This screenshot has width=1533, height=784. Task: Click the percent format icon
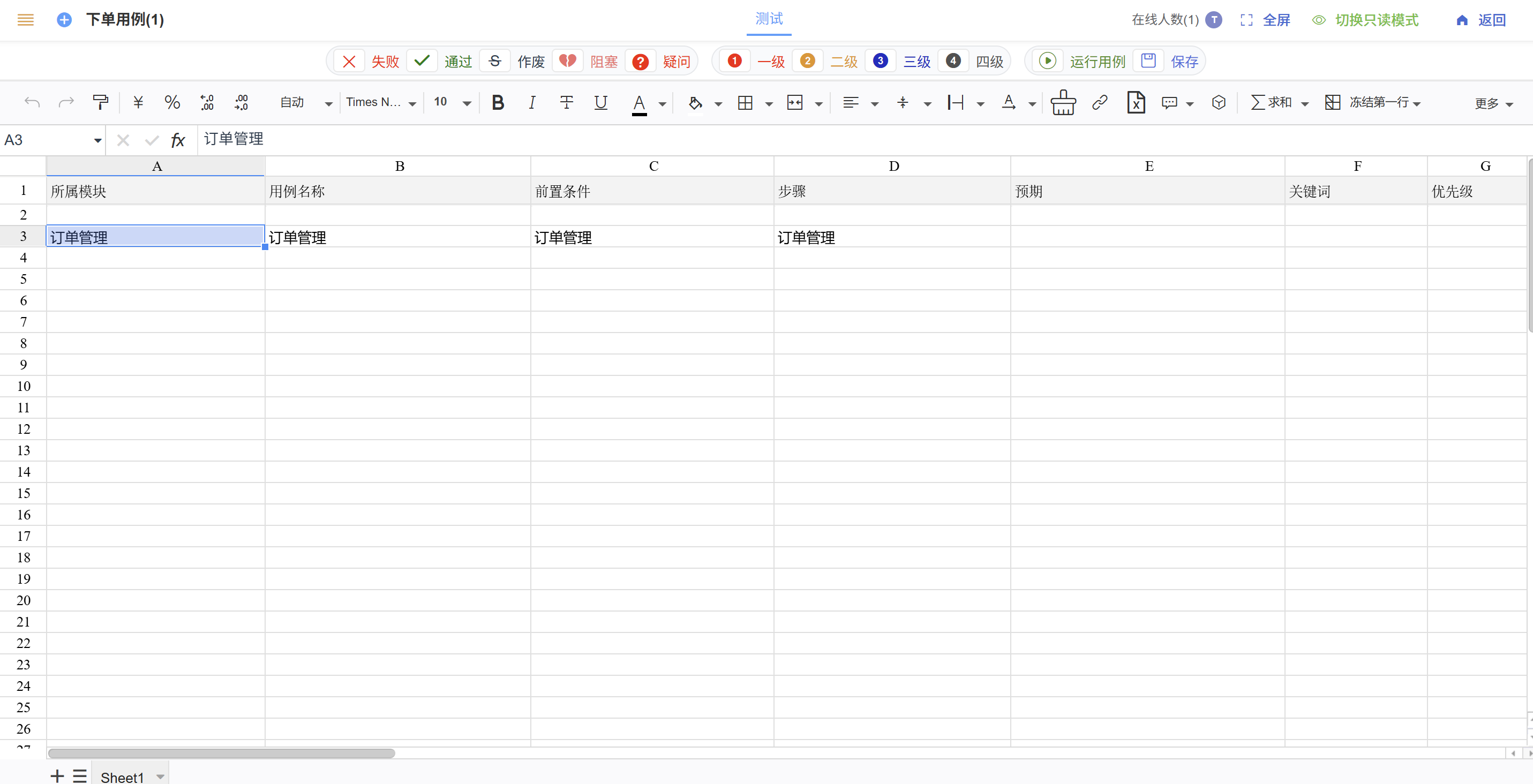click(172, 102)
